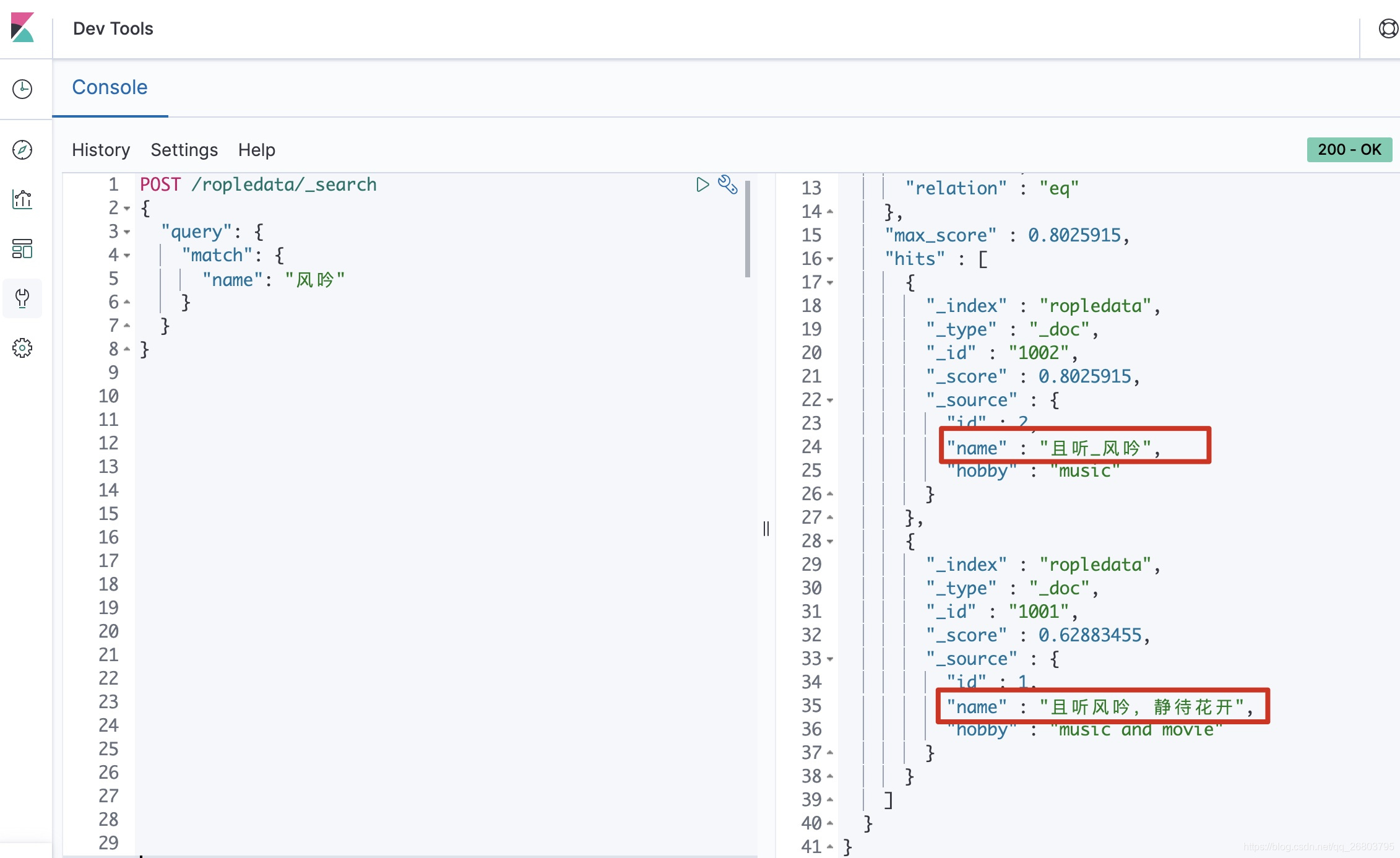Click "_index" : "ropledata" on line 18
Viewport: 1400px width, 858px height.
tap(1044, 306)
